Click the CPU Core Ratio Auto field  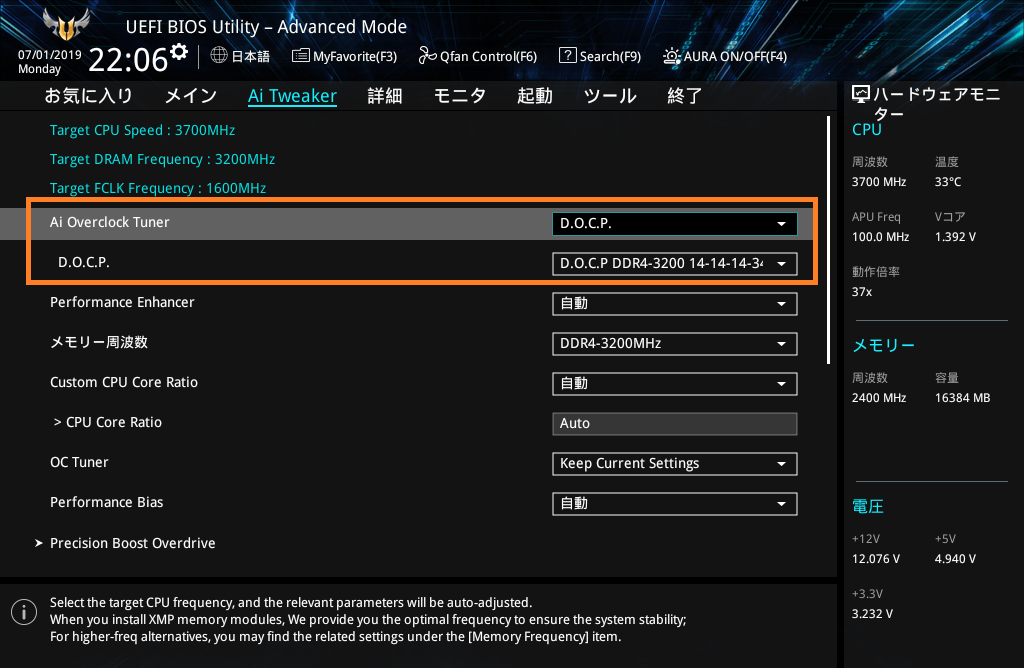pos(675,423)
